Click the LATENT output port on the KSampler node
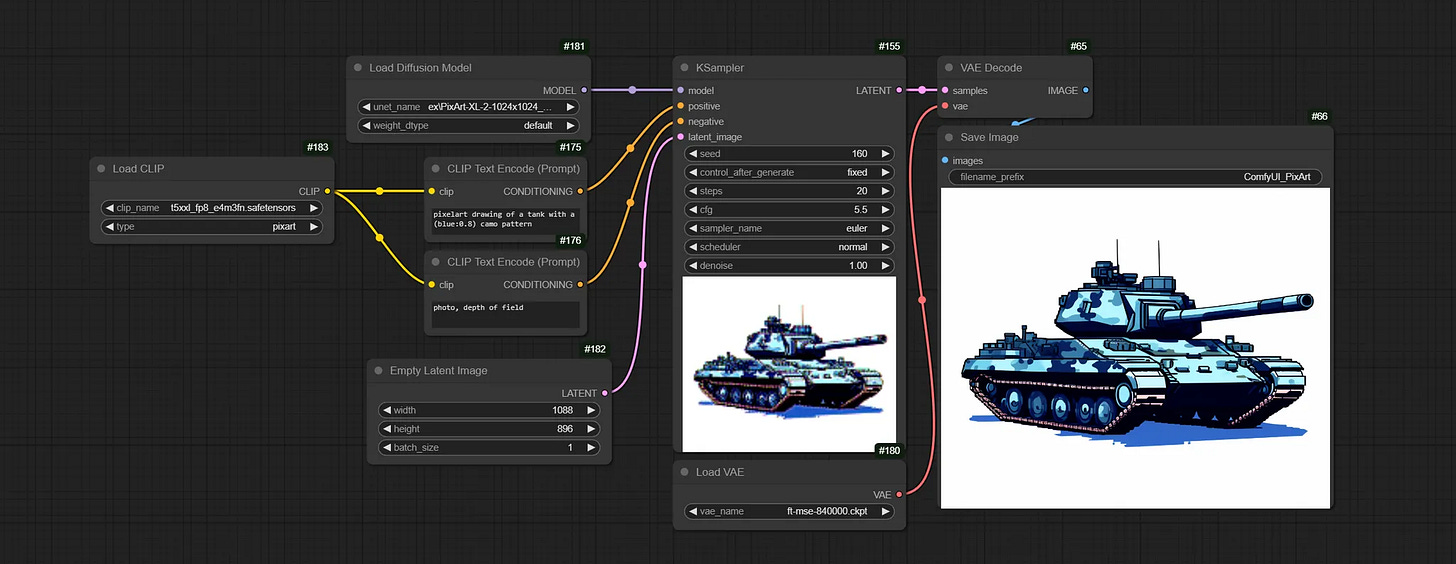Image resolution: width=1456 pixels, height=564 pixels. pyautogui.click(x=899, y=90)
